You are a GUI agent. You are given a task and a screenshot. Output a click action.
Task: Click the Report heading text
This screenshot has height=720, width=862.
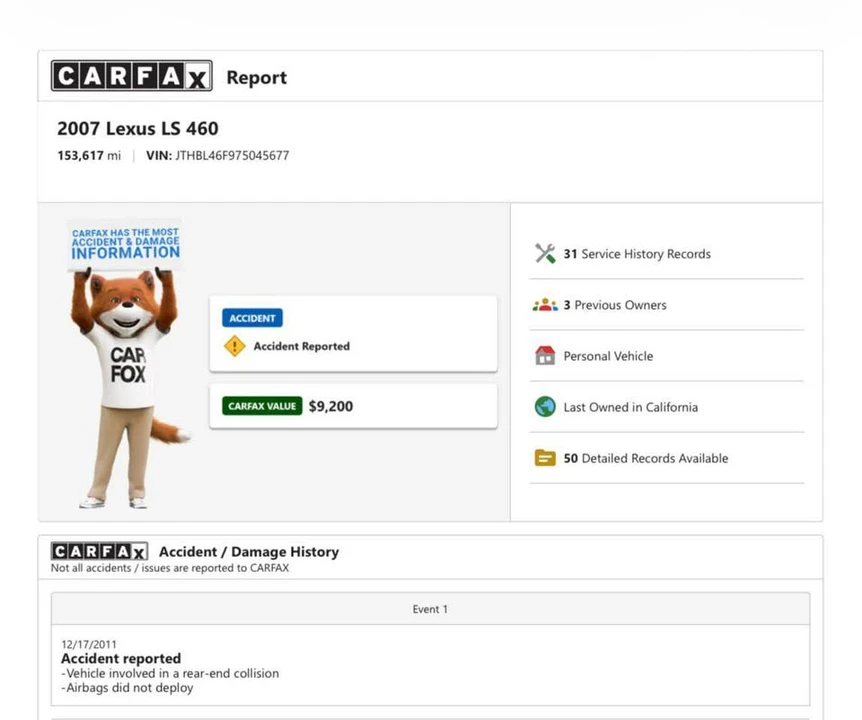click(x=257, y=77)
